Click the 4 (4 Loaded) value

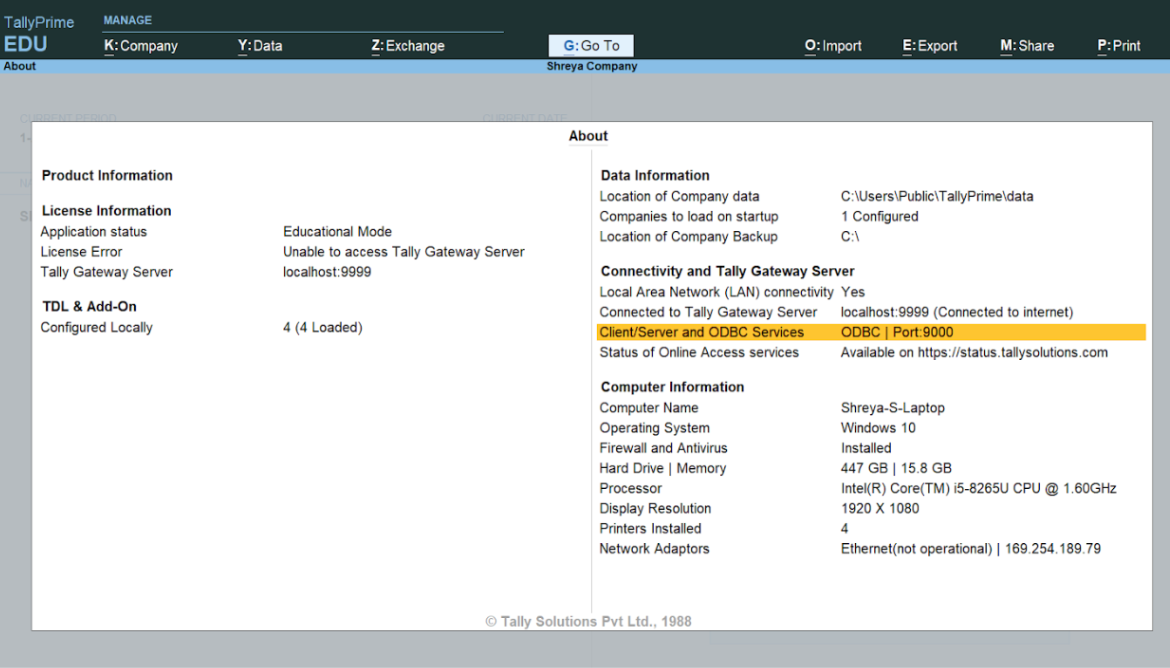322,327
